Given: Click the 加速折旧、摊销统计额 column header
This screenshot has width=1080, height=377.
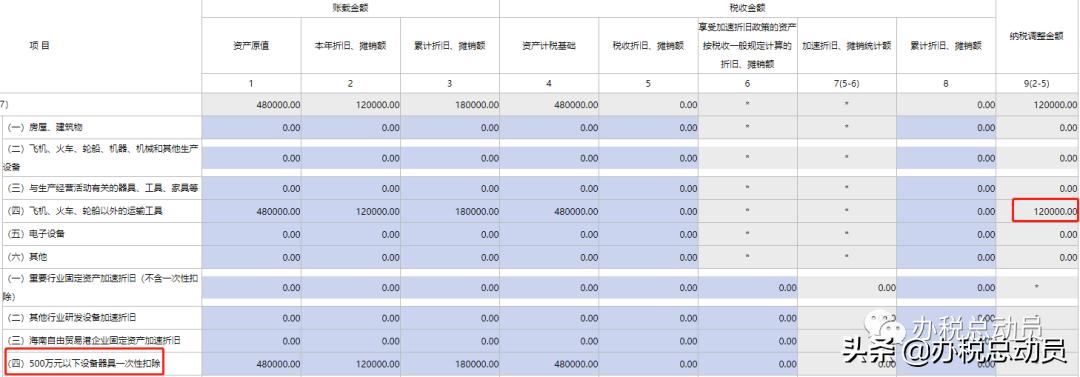Looking at the screenshot, I should coord(847,45).
